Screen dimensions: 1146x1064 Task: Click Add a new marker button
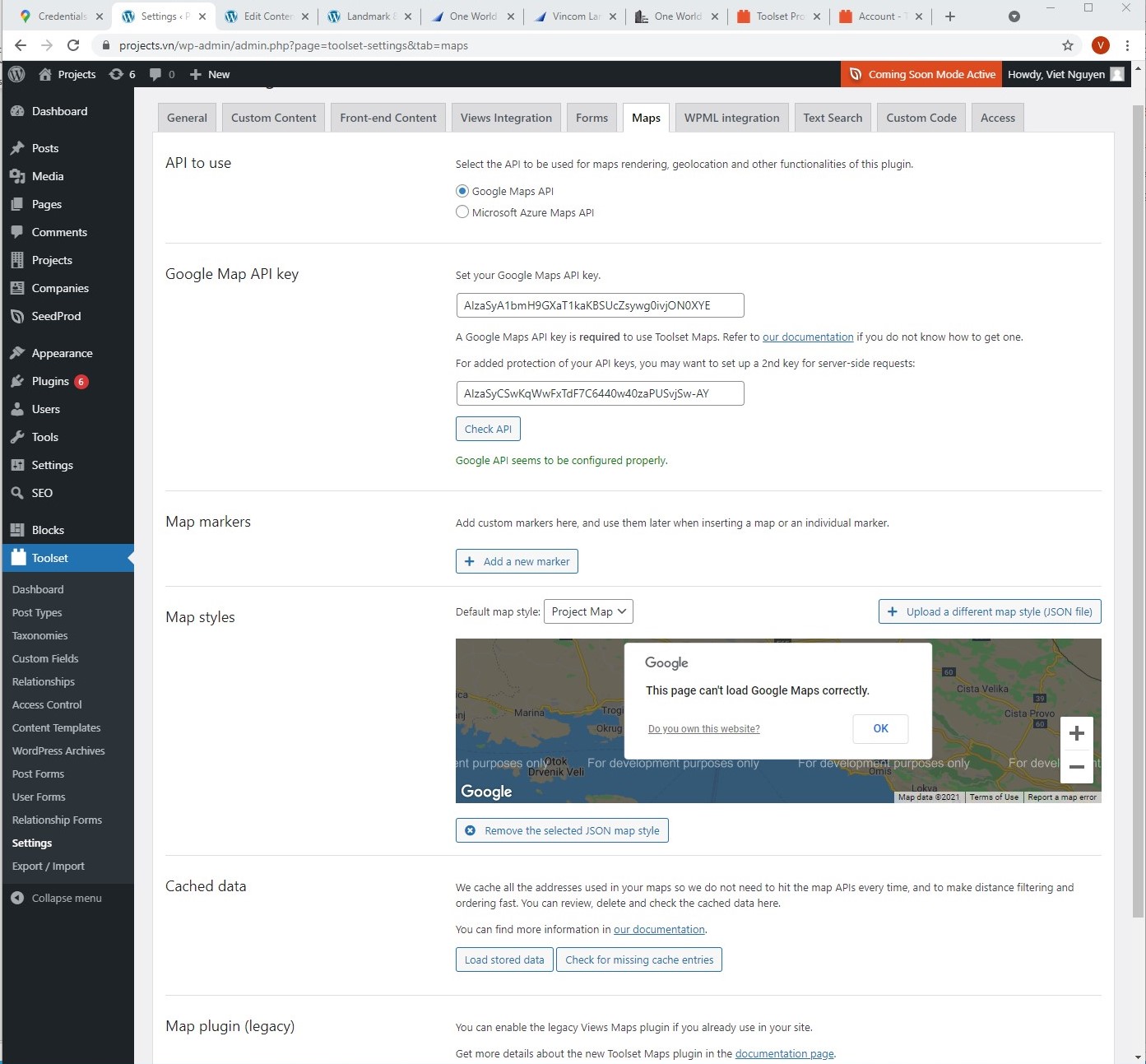point(517,561)
